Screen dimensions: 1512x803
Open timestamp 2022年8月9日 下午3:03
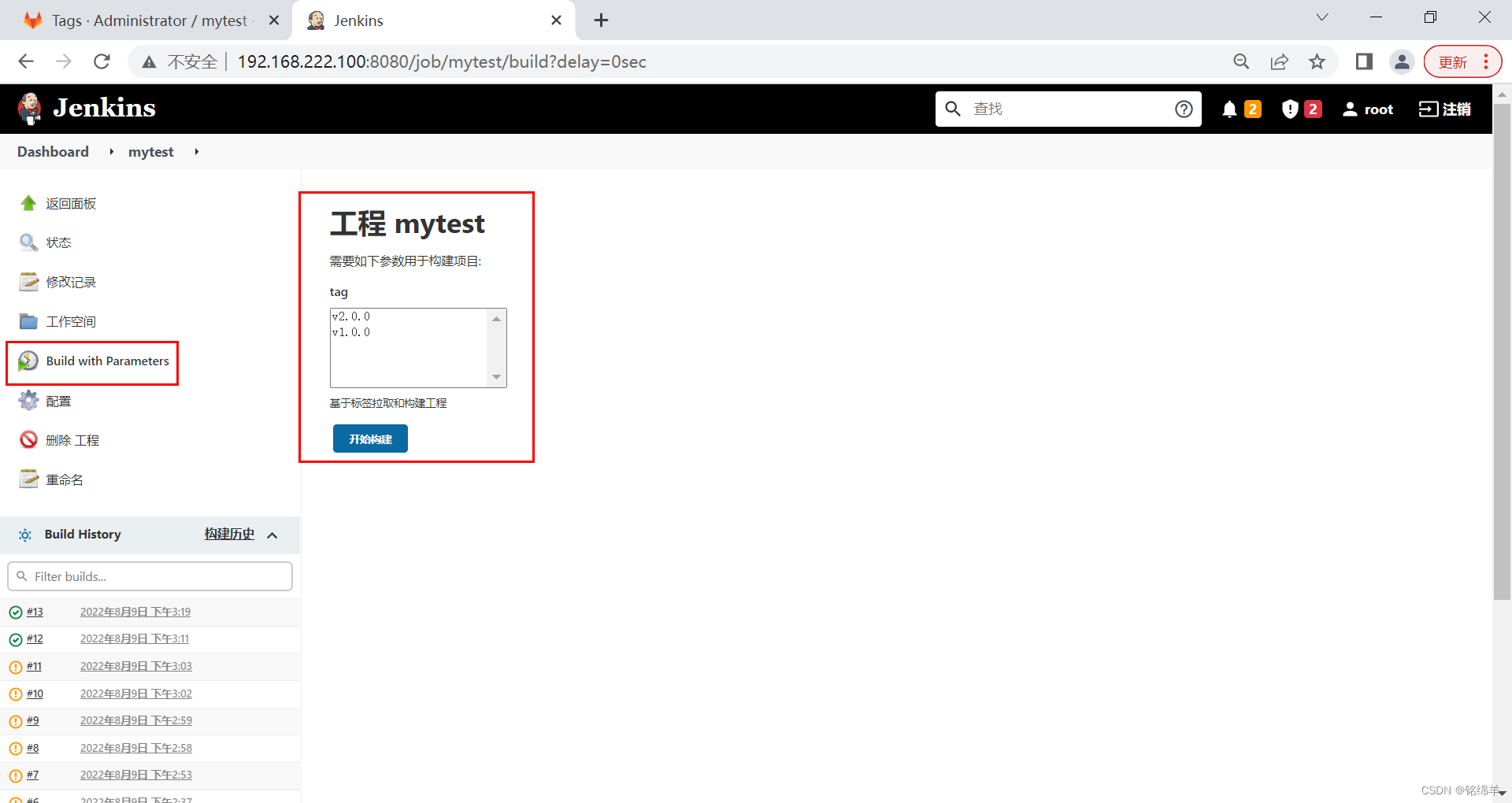coord(136,666)
